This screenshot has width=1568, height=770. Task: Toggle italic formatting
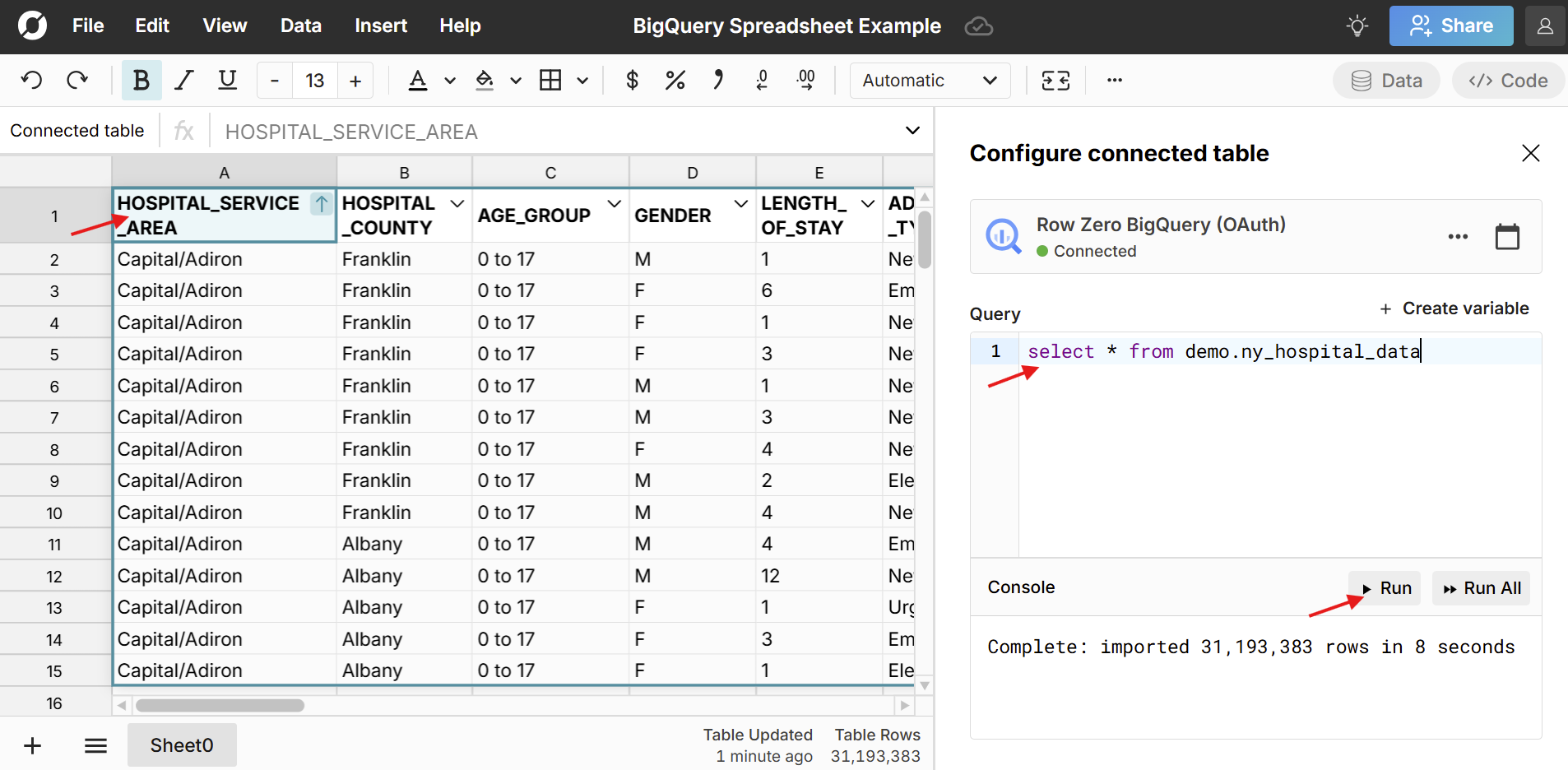click(x=183, y=80)
